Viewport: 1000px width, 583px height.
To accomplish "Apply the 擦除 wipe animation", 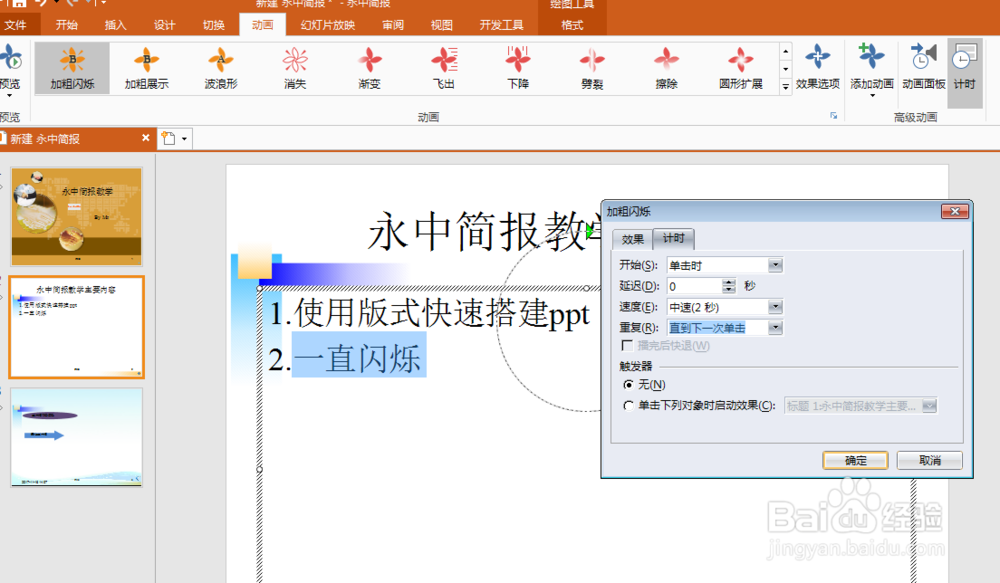I will pyautogui.click(x=665, y=68).
